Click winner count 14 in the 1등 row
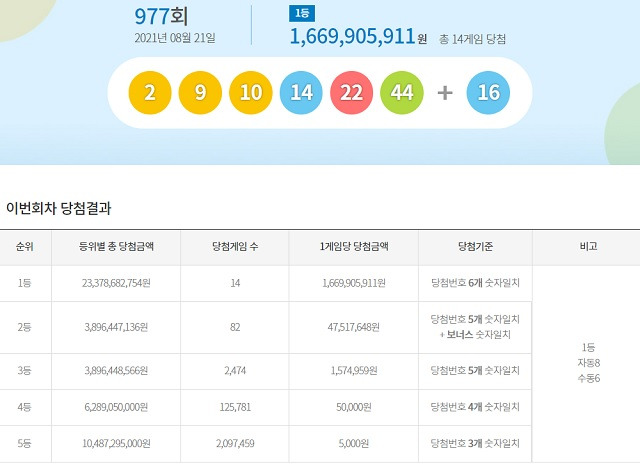This screenshot has height=467, width=640. pos(235,283)
